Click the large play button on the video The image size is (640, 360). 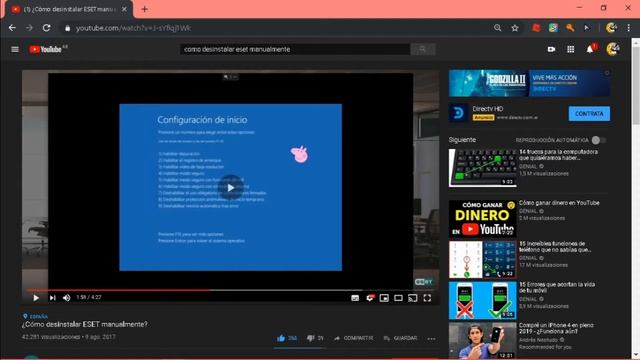pos(231,188)
